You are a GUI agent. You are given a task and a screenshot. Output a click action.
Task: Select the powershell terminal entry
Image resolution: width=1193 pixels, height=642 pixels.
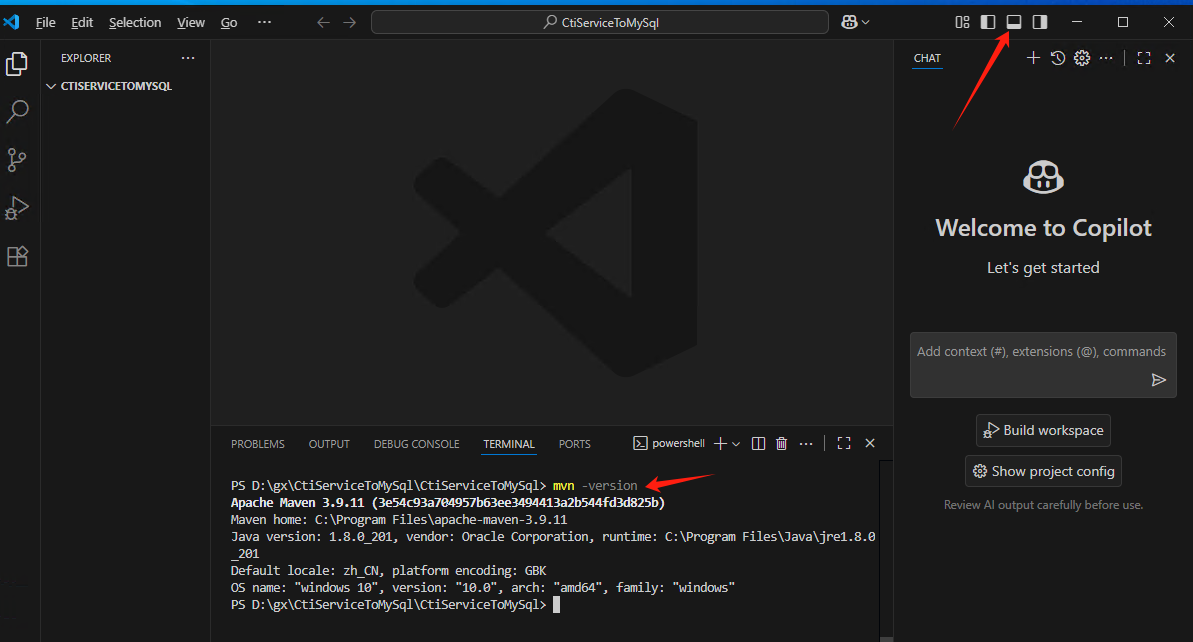[670, 443]
